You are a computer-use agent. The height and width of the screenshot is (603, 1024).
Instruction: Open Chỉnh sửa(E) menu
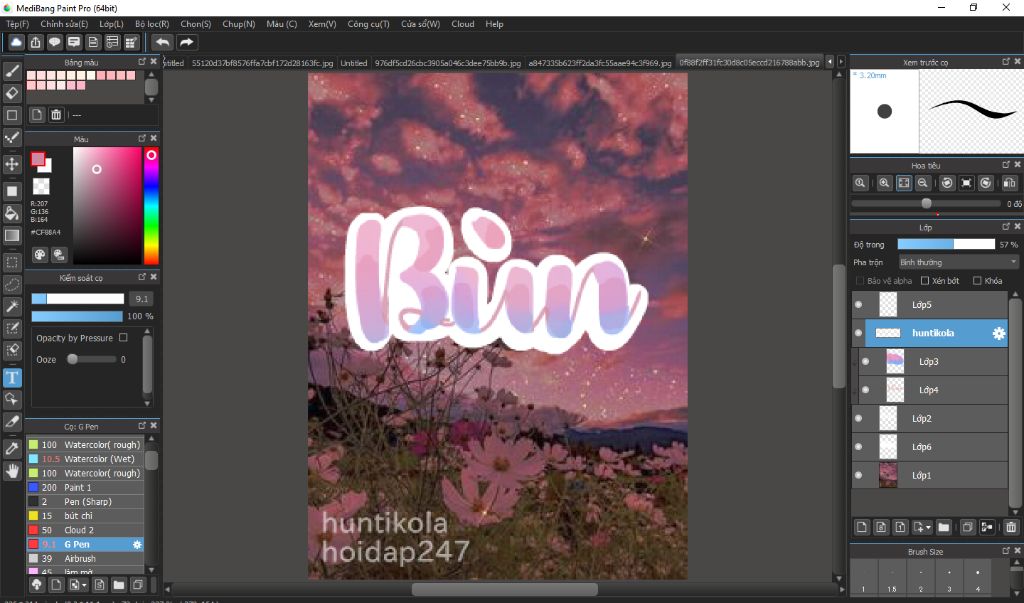pyautogui.click(x=64, y=24)
